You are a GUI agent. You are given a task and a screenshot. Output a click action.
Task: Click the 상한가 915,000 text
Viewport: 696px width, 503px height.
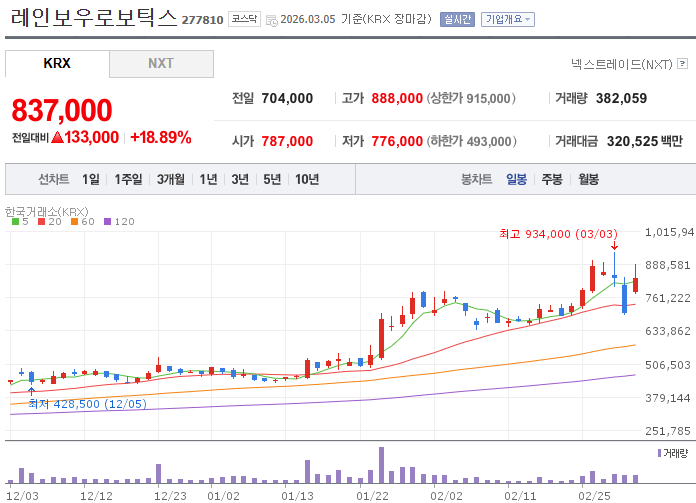tap(471, 98)
